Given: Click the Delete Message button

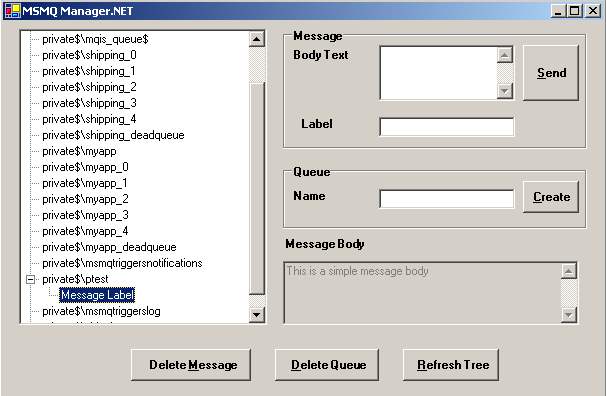Looking at the screenshot, I should click(x=191, y=365).
